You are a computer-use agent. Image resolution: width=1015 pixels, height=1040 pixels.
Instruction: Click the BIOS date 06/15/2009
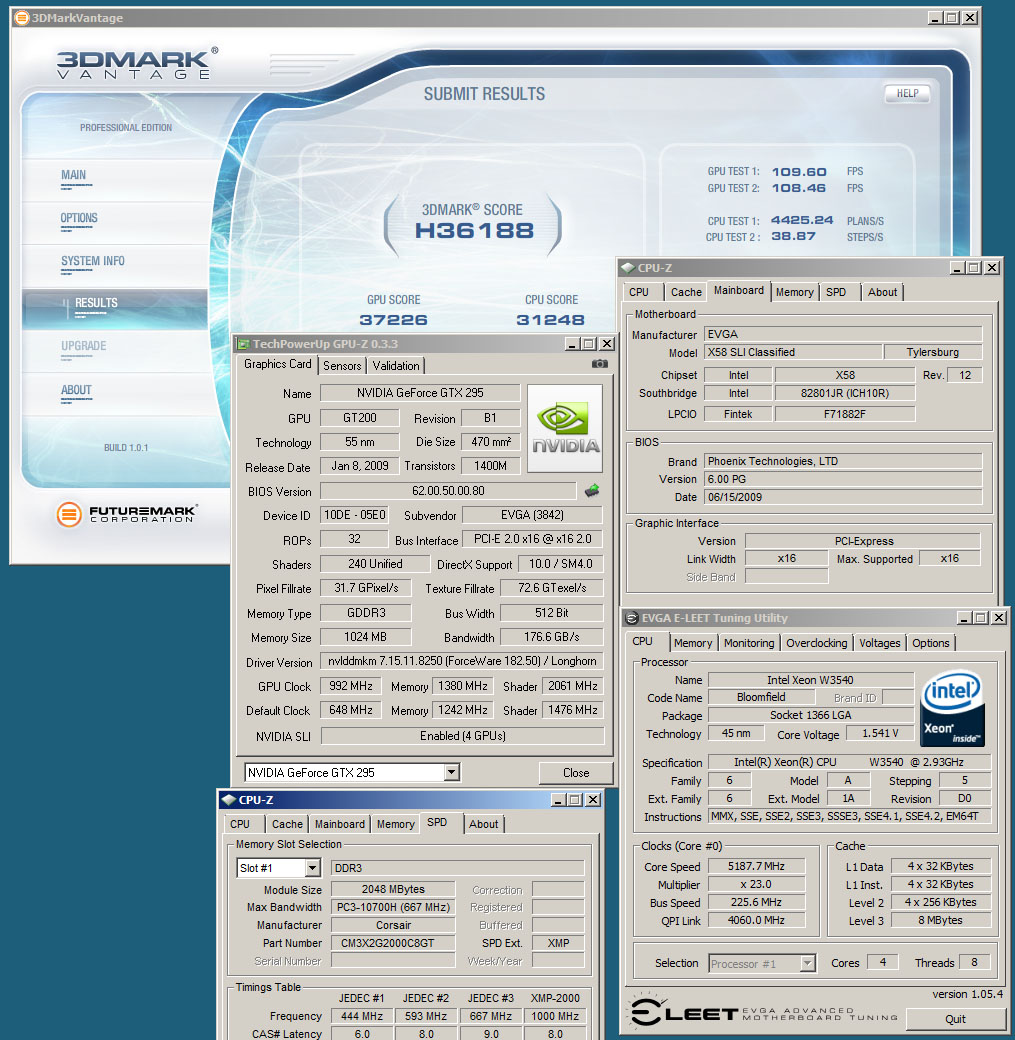[843, 497]
